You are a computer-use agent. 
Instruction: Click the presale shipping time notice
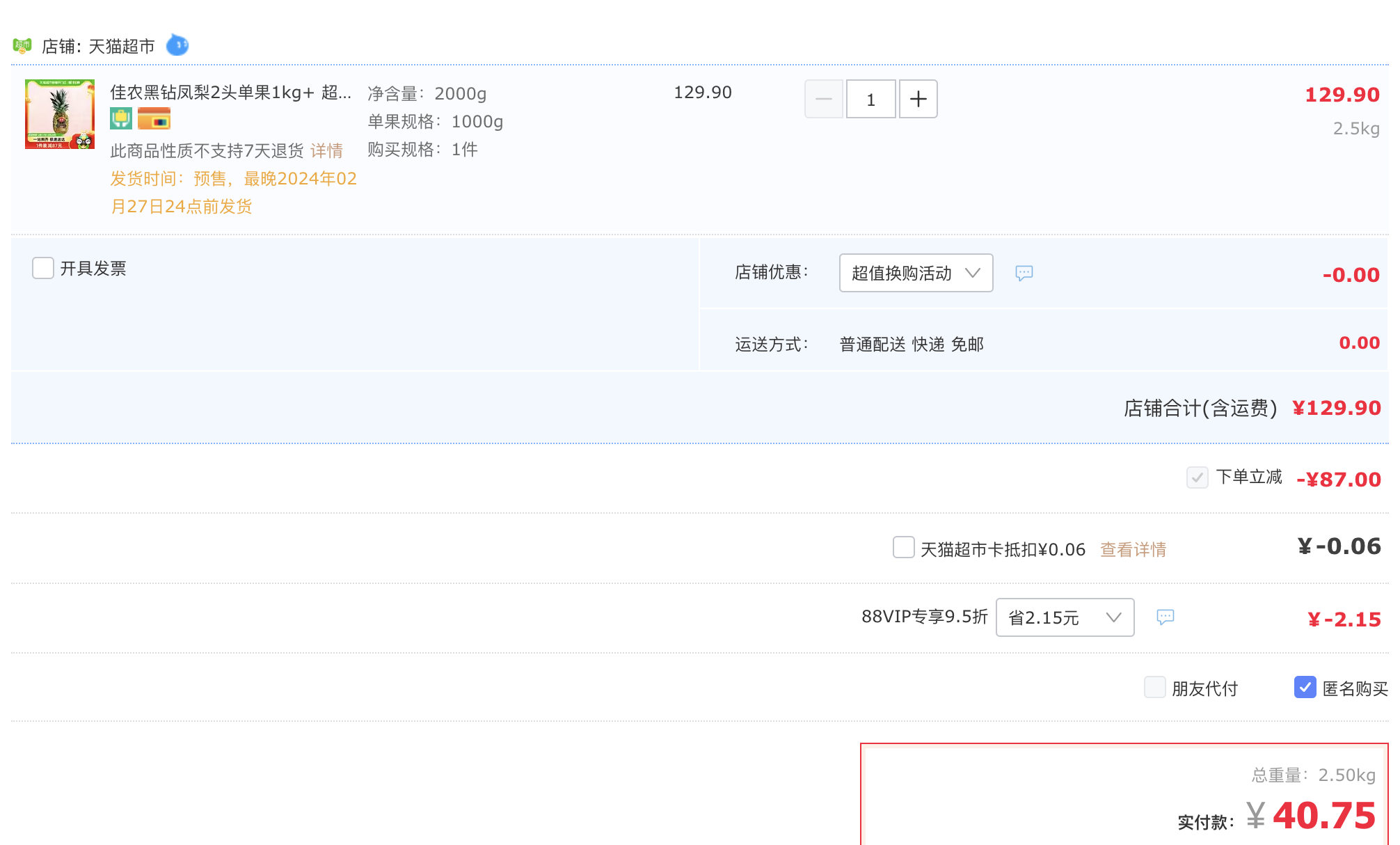pos(234,193)
